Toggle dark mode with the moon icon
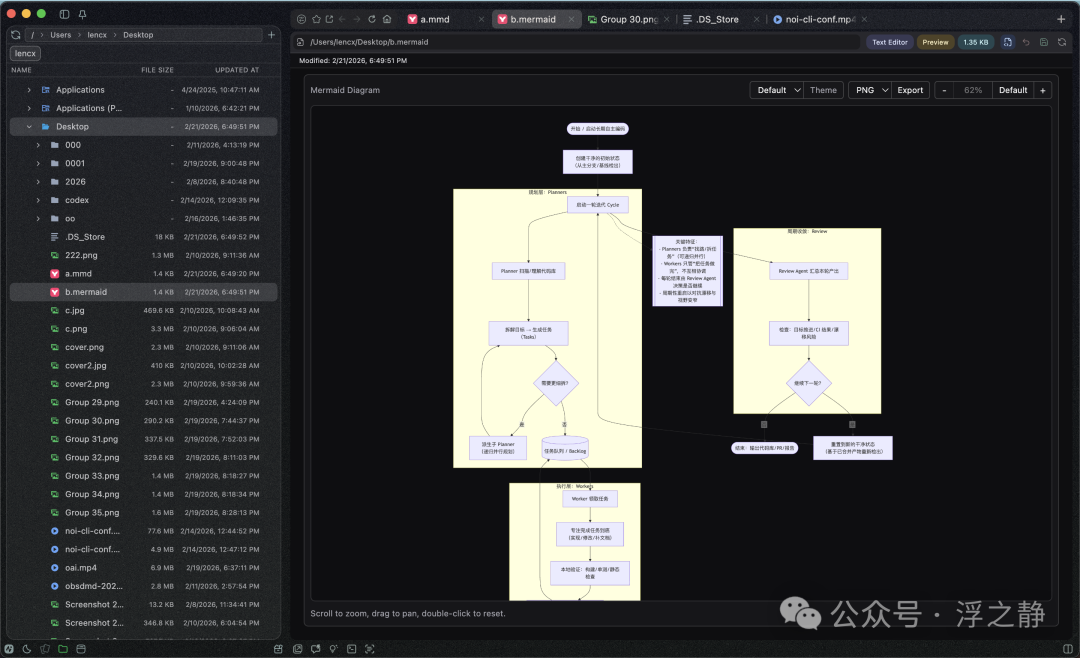The width and height of the screenshot is (1080, 658). 27,648
